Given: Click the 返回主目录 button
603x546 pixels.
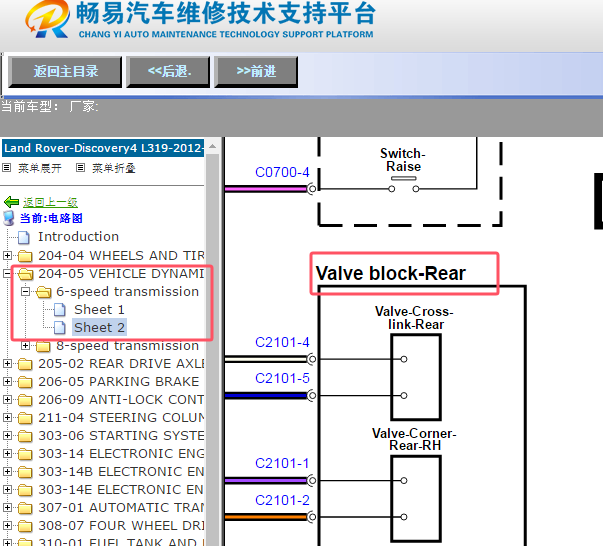Looking at the screenshot, I should click(x=65, y=72).
